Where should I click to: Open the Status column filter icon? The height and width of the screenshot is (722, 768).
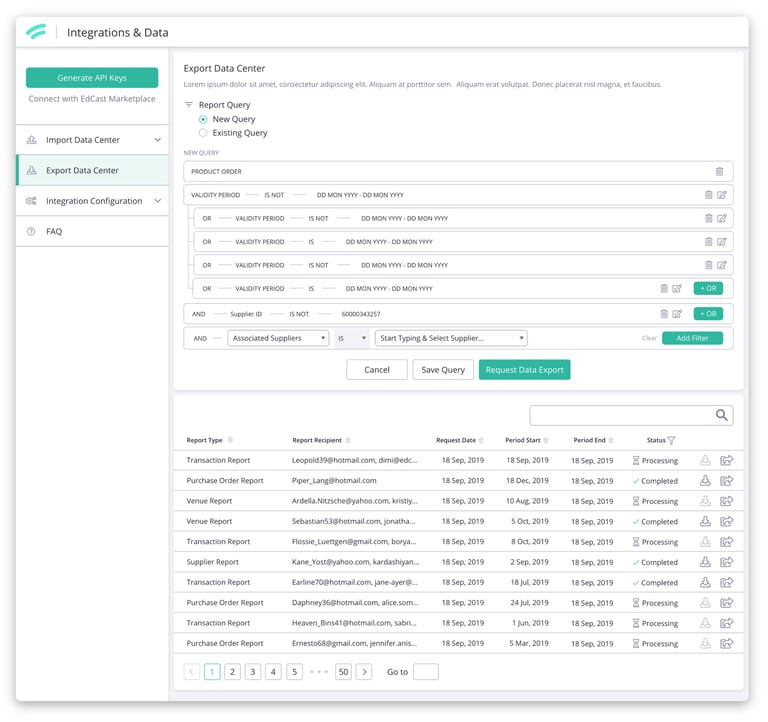[x=672, y=440]
